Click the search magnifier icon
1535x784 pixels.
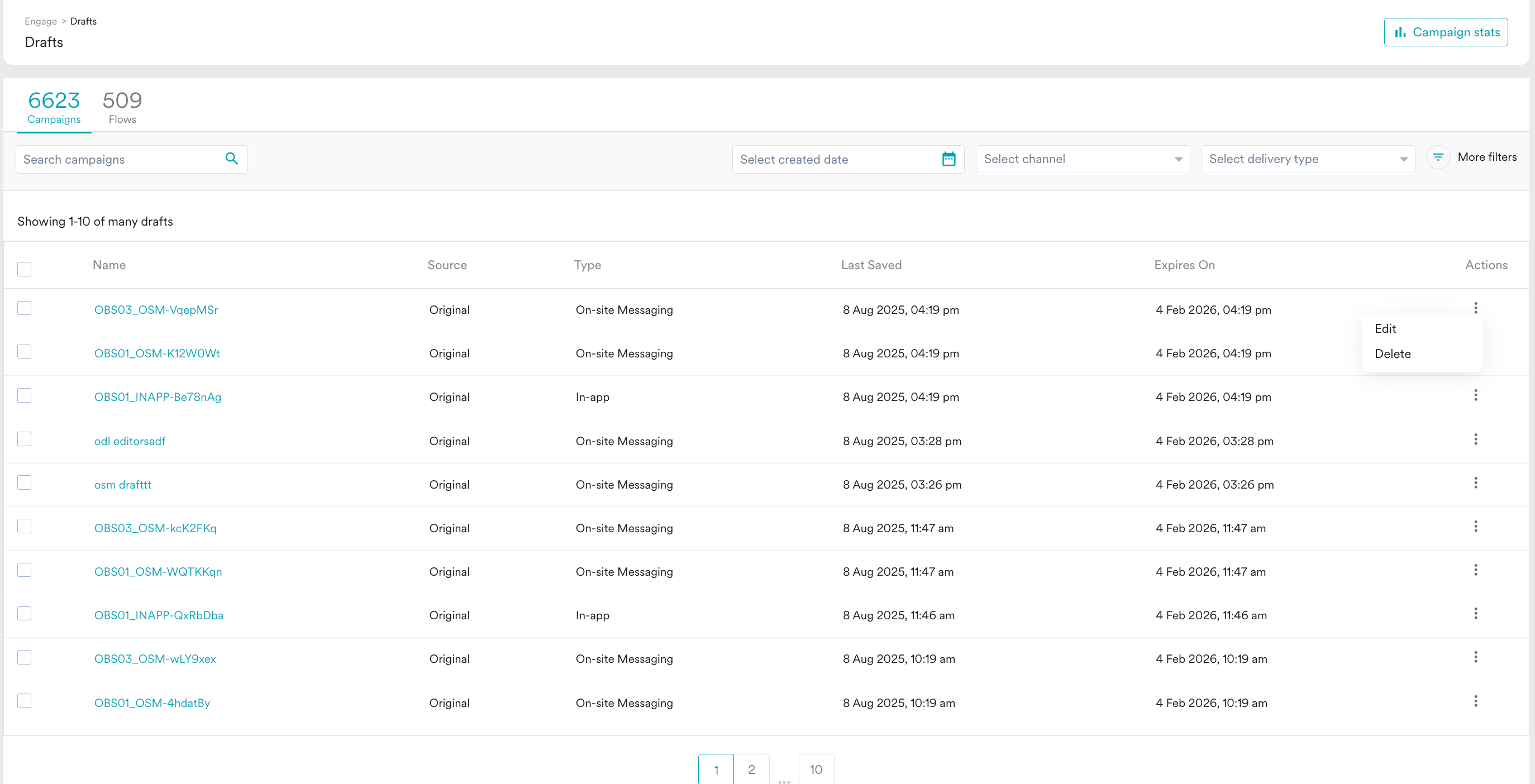[x=231, y=159]
